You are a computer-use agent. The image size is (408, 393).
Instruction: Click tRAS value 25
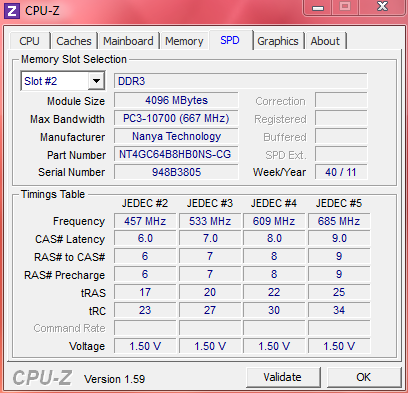coord(339,292)
